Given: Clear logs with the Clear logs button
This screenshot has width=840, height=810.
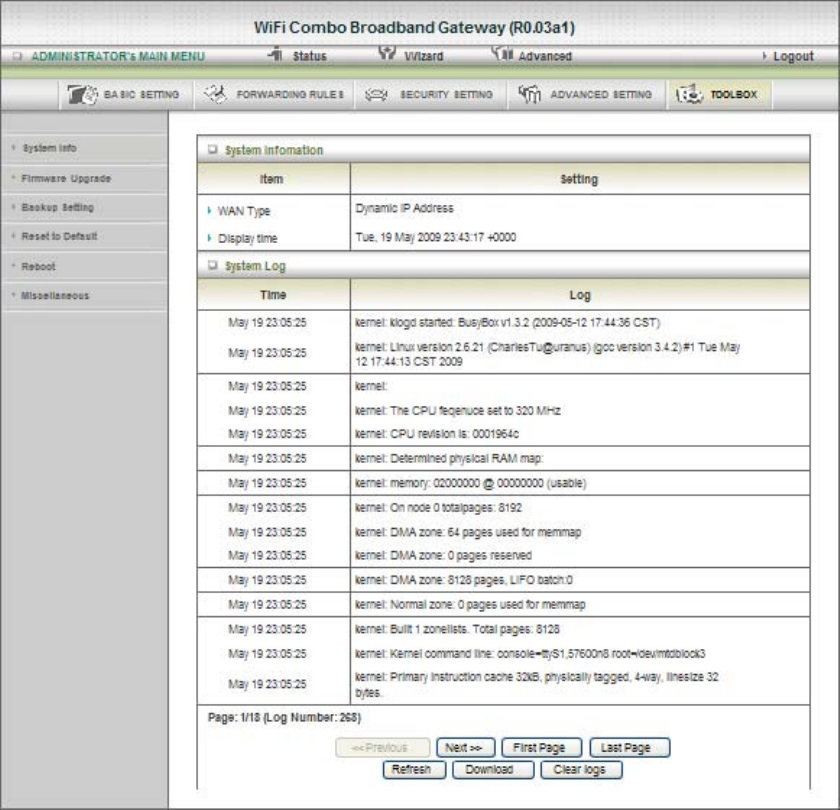Looking at the screenshot, I should click(581, 770).
